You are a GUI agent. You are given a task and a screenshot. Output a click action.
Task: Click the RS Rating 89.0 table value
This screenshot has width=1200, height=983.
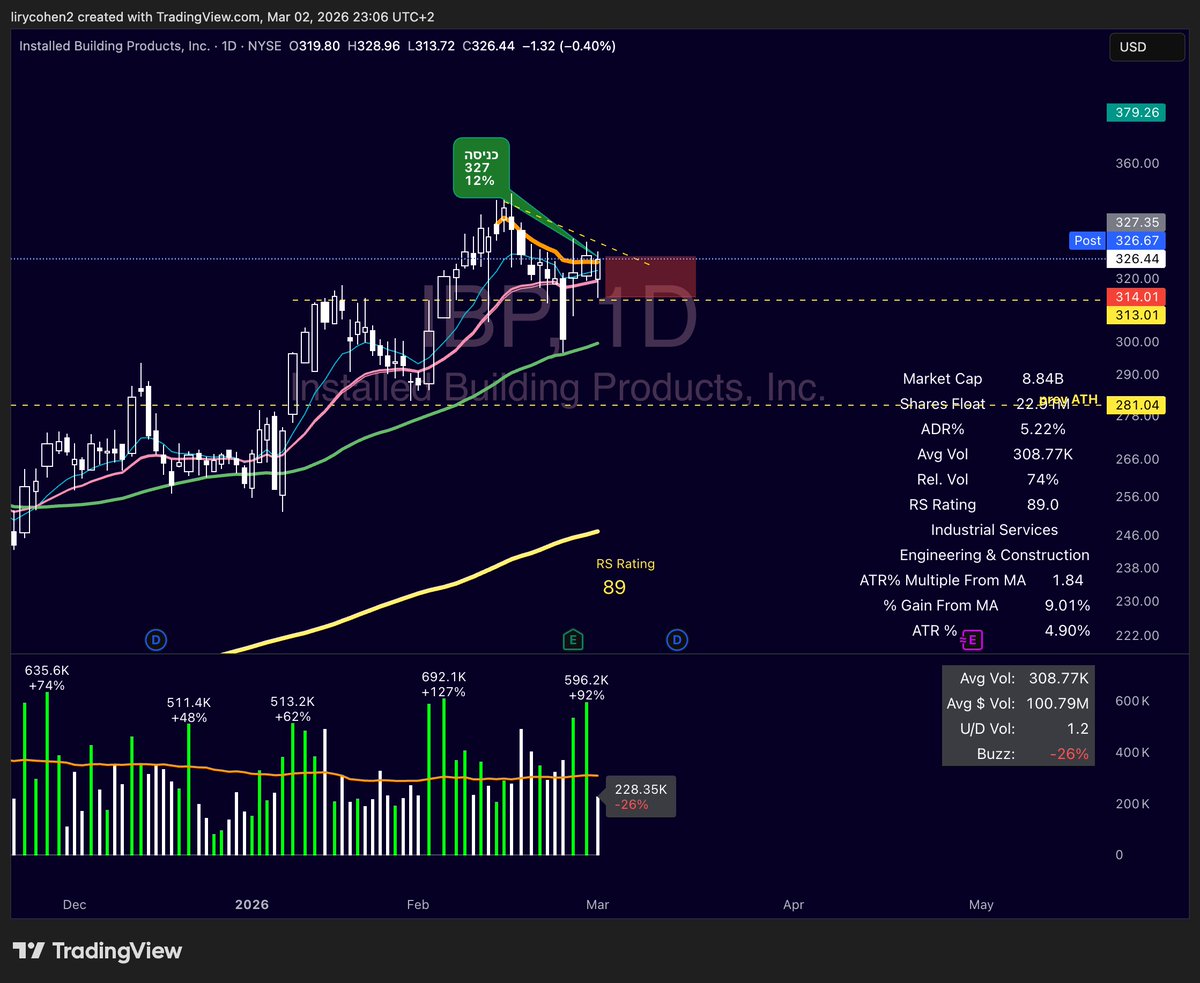(x=1043, y=504)
